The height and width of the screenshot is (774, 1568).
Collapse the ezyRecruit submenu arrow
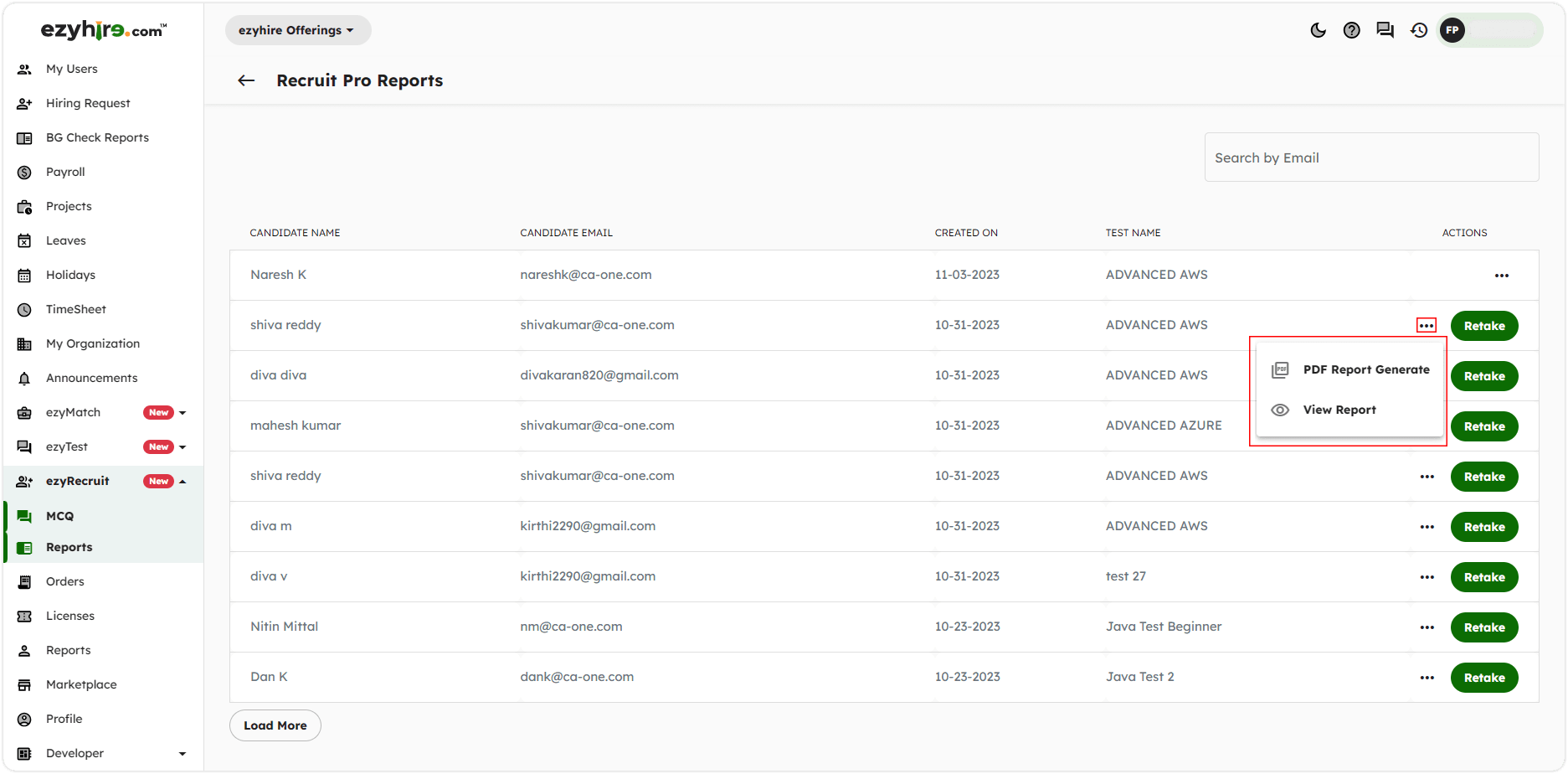click(x=183, y=481)
